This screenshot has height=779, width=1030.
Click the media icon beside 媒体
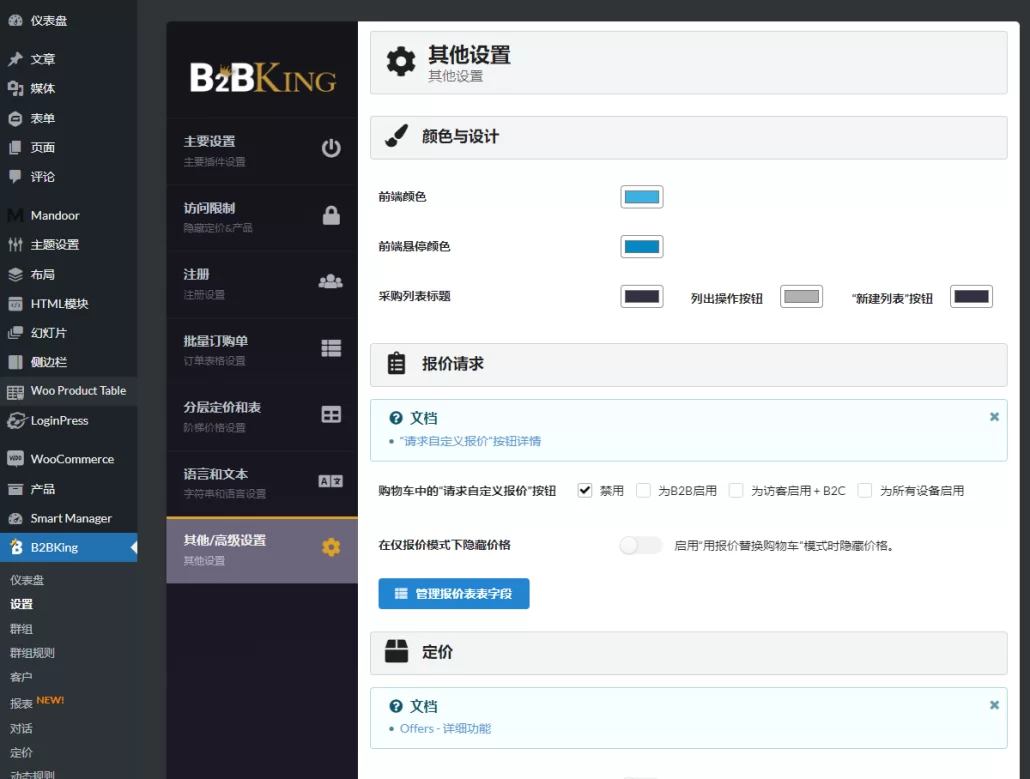point(15,88)
